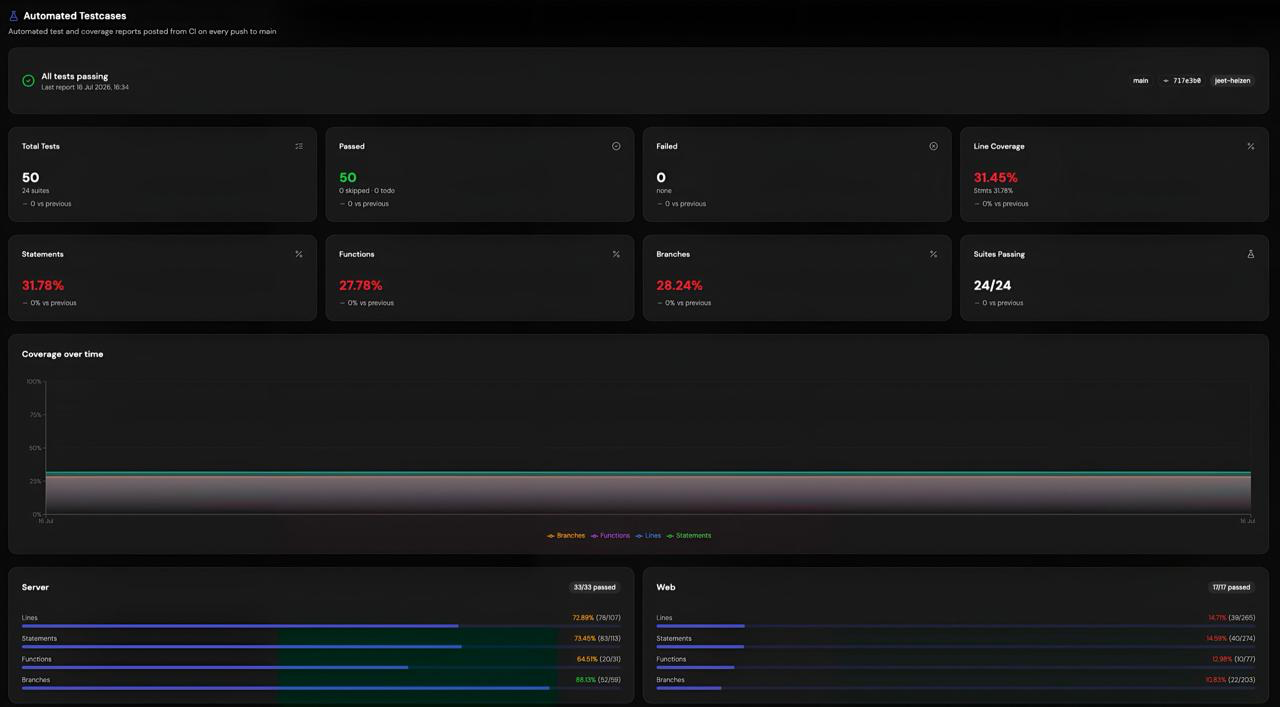Click Server Branches 88.13% (52/59) value
This screenshot has width=1280, height=707.
pyautogui.click(x=598, y=680)
